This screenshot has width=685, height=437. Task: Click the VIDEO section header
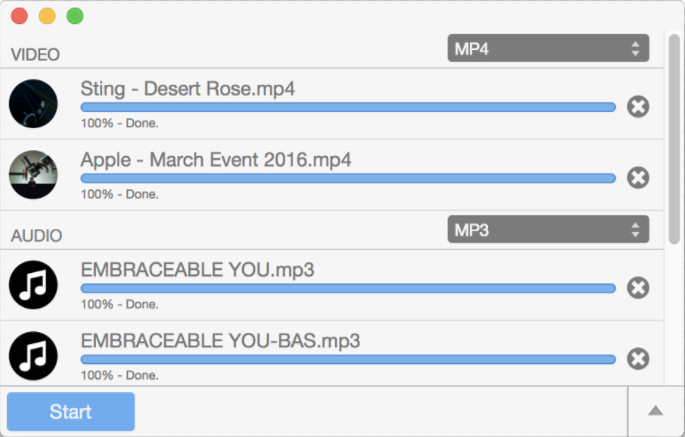coord(35,55)
